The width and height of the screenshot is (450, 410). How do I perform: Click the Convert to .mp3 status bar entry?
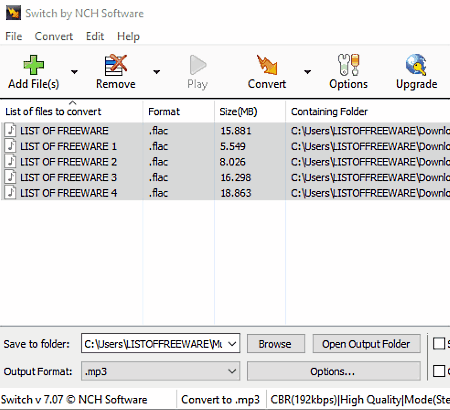[x=220, y=399]
